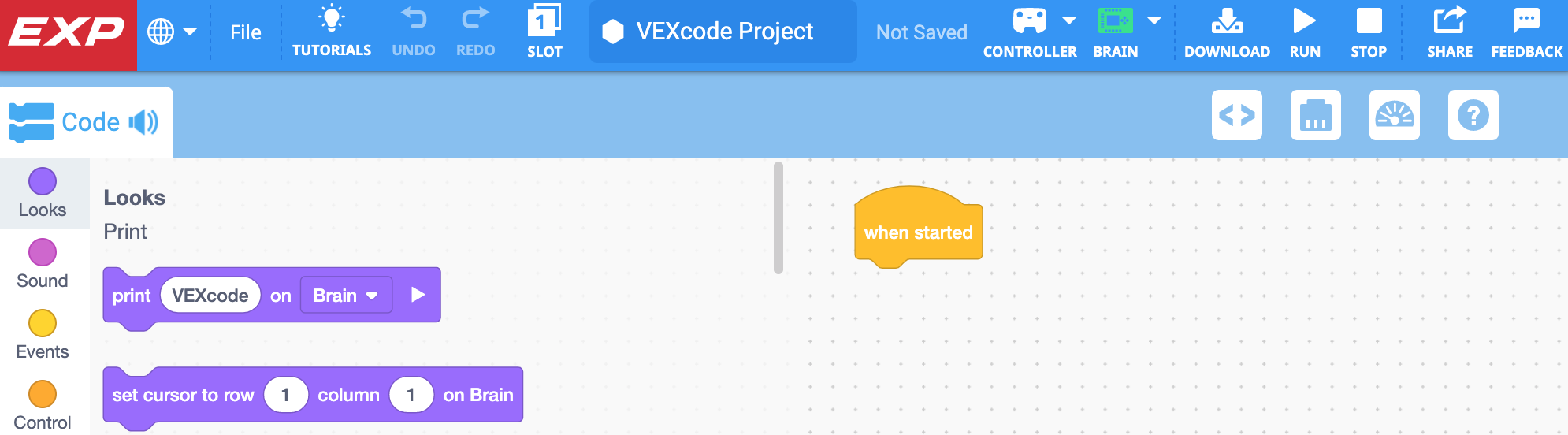Screen dimensions: 1568x435
Task: Expand the Brain status dropdown arrow
Action: point(1154,20)
